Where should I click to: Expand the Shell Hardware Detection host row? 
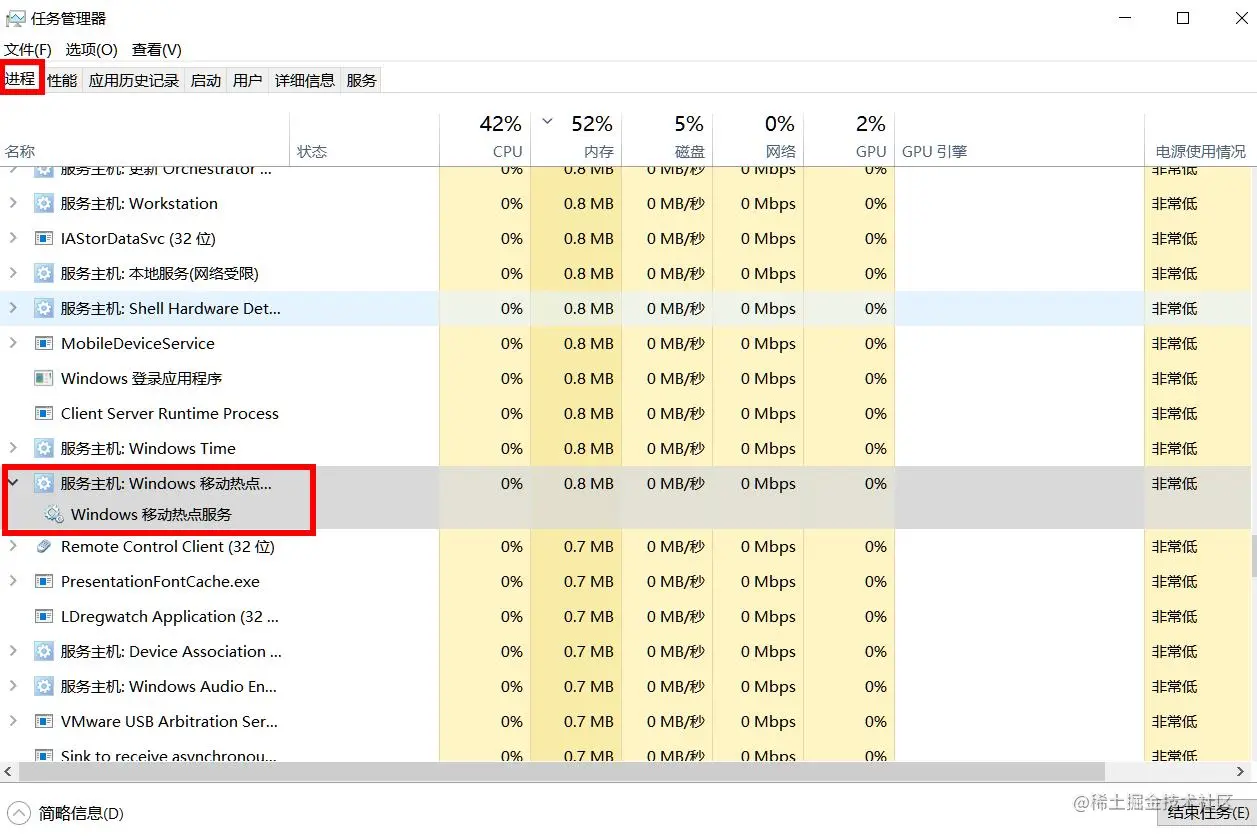coord(13,308)
